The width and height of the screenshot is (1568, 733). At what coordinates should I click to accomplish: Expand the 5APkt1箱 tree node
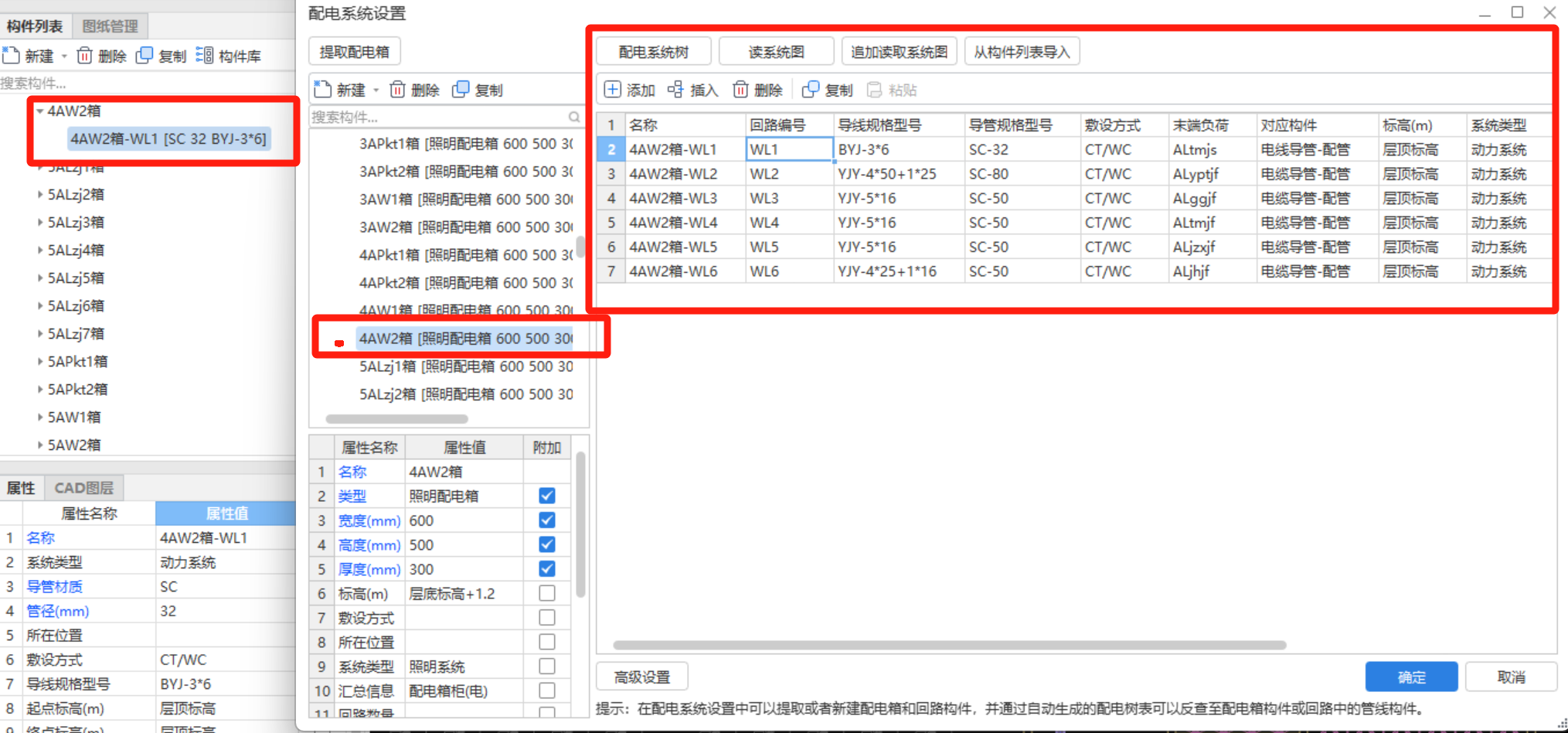[x=39, y=362]
